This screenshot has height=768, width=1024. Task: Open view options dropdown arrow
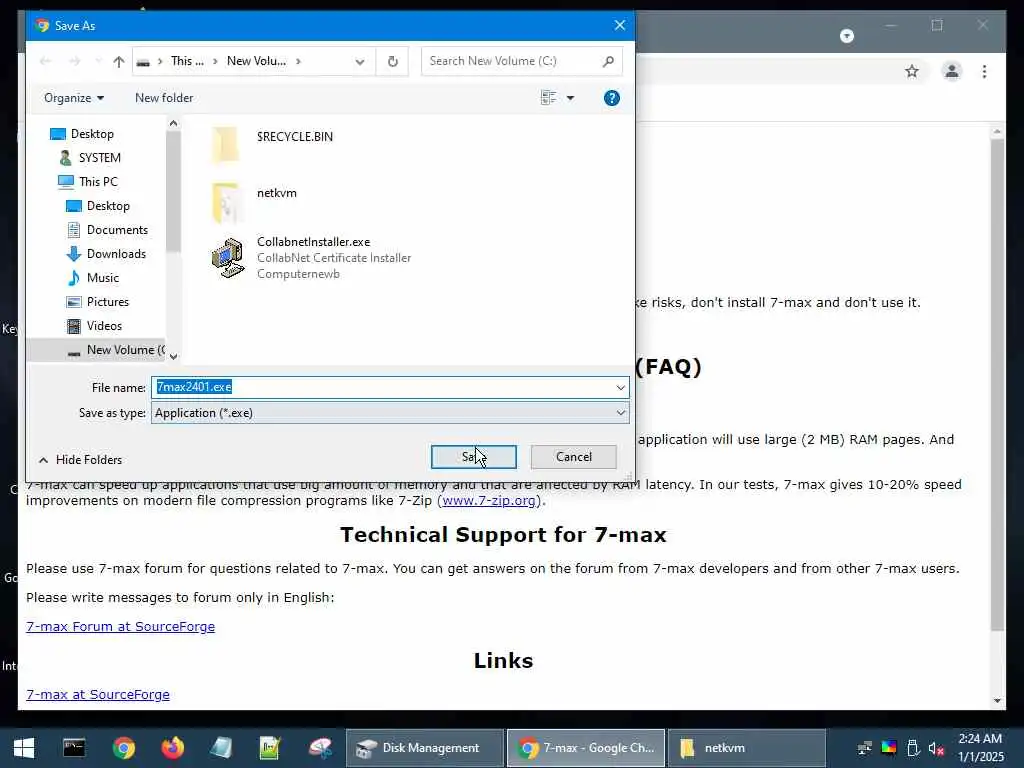tap(570, 98)
